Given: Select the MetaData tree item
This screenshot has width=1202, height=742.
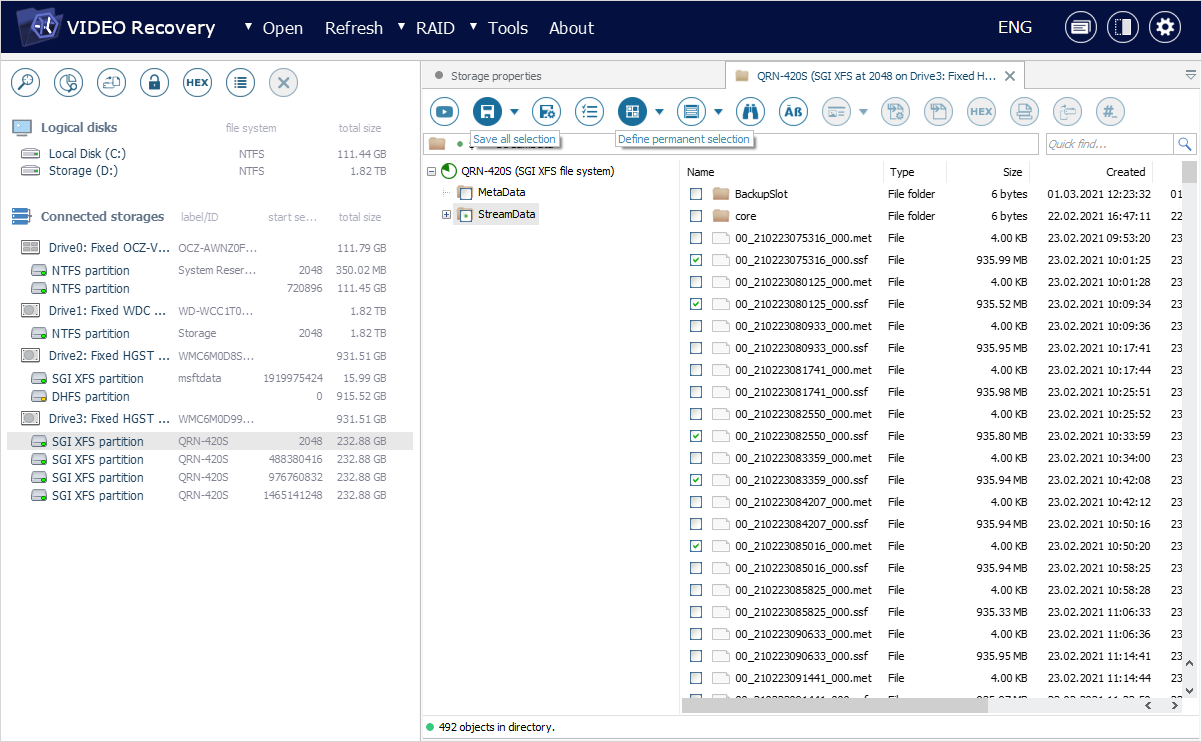Looking at the screenshot, I should point(501,192).
